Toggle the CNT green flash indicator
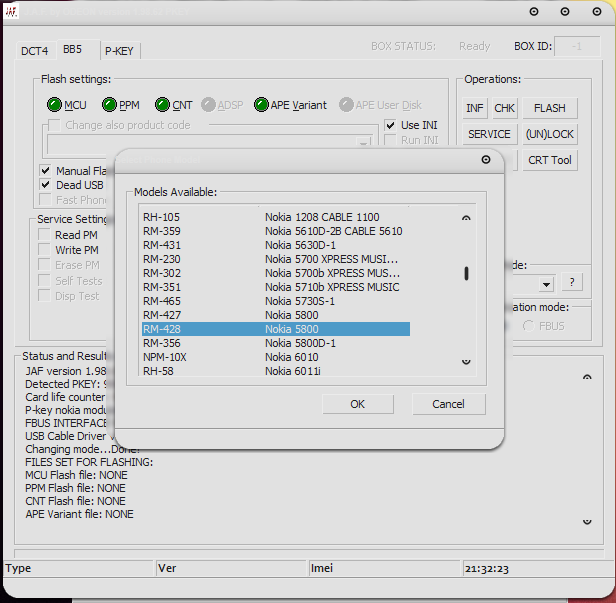The height and width of the screenshot is (603, 616). 162,105
